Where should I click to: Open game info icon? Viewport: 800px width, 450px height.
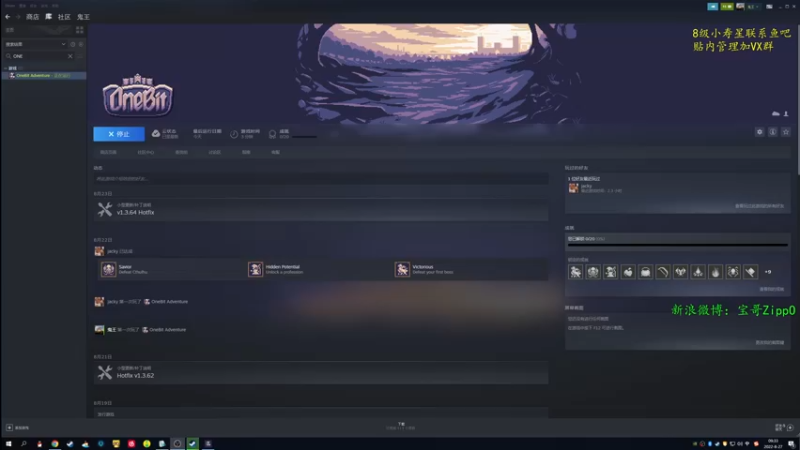[773, 132]
